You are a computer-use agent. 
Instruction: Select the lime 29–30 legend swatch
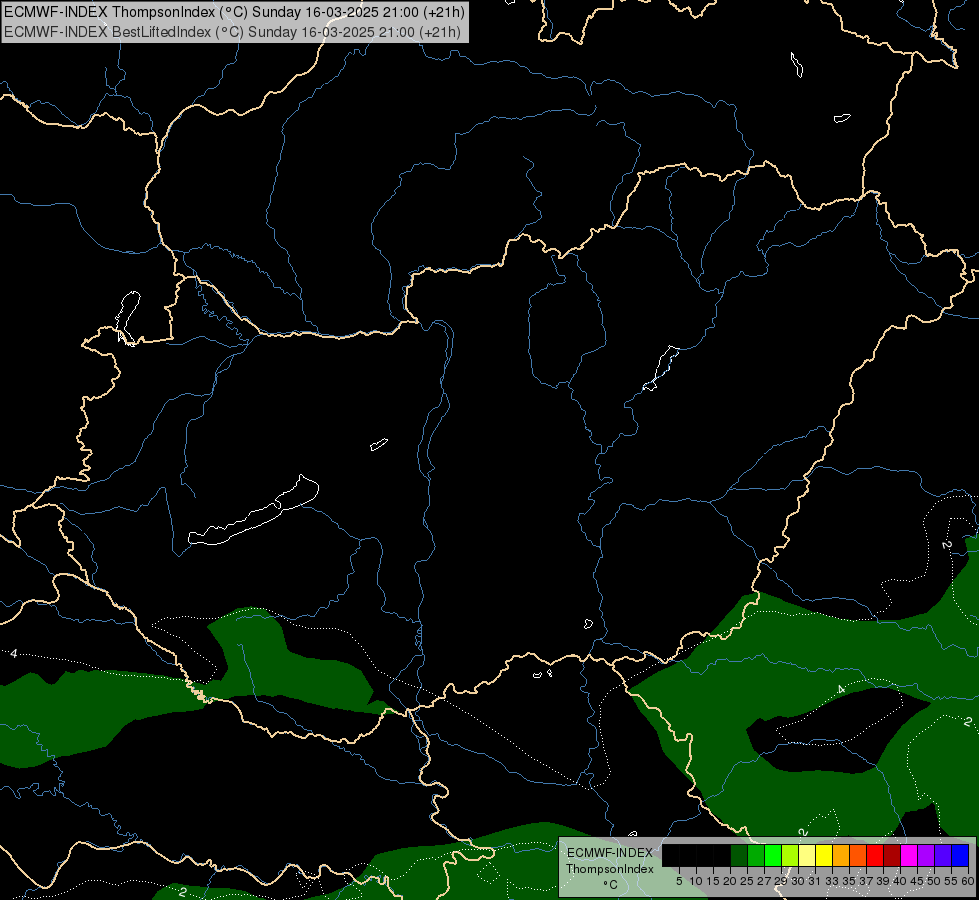coord(790,855)
